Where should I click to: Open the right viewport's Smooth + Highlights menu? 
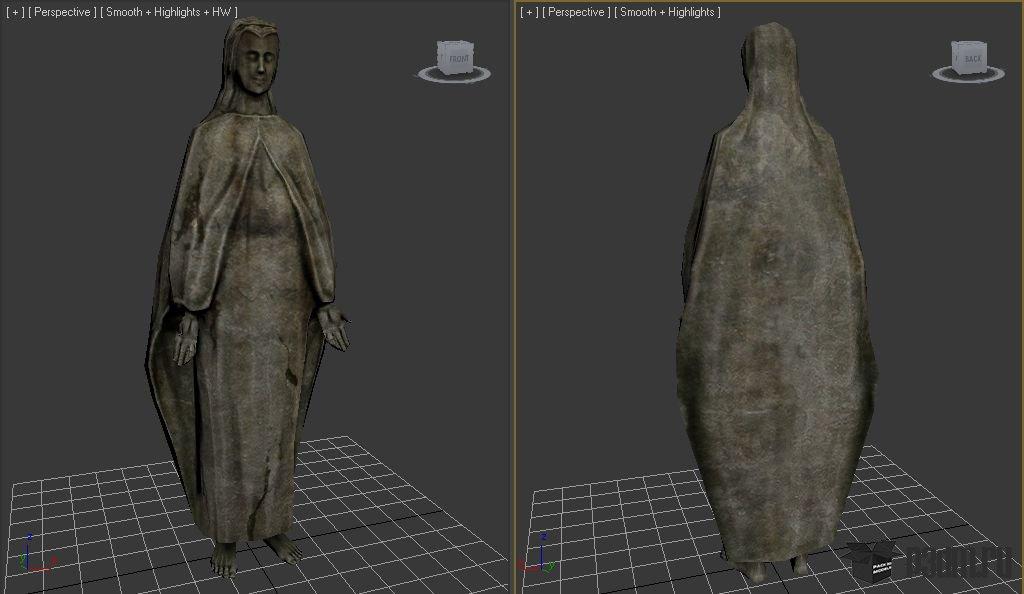[x=667, y=12]
